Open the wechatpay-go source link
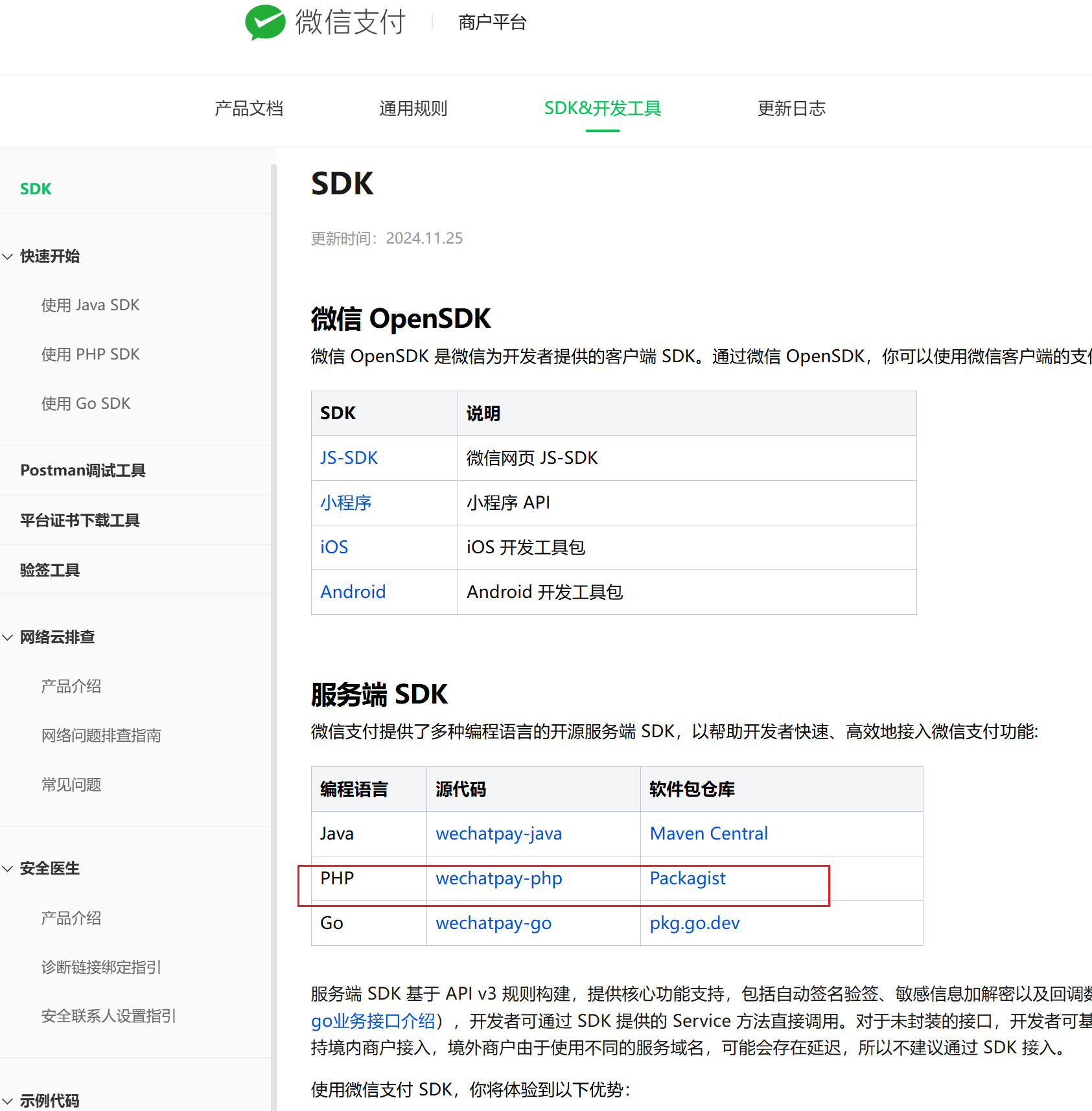1092x1111 pixels. [x=494, y=923]
